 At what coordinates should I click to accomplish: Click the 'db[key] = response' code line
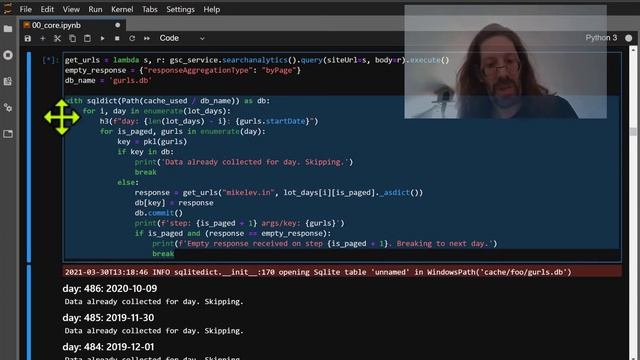point(174,203)
